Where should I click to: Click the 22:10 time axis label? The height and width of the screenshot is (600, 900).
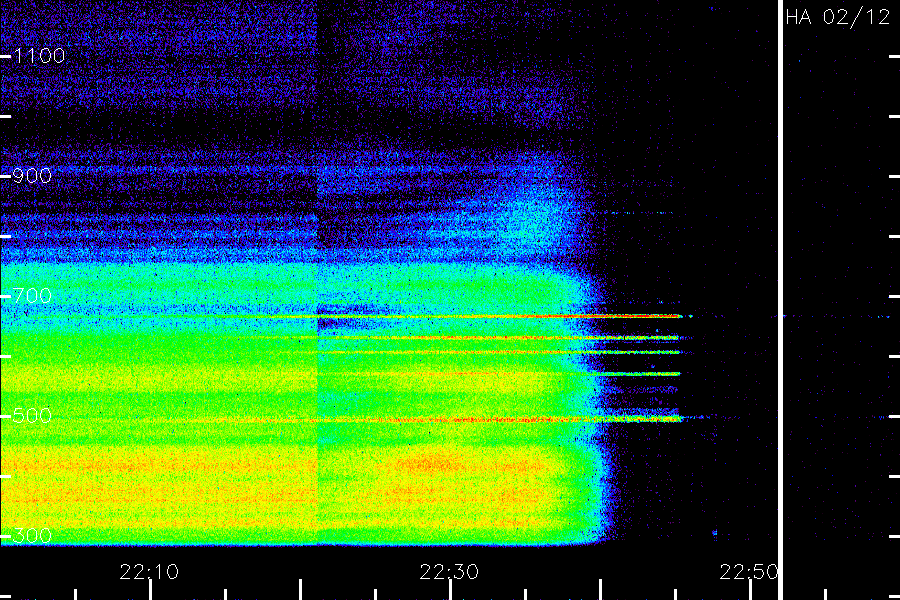coord(149,572)
